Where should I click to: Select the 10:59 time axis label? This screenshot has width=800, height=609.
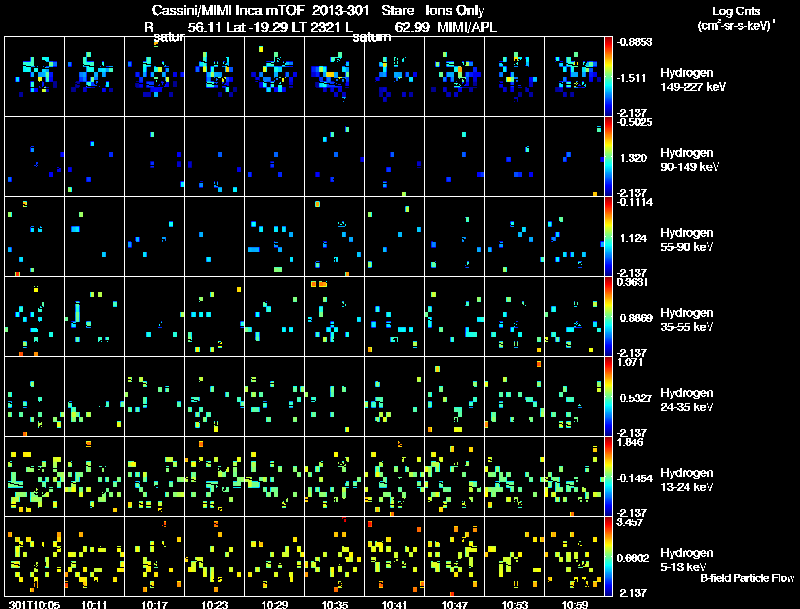pyautogui.click(x=575, y=604)
